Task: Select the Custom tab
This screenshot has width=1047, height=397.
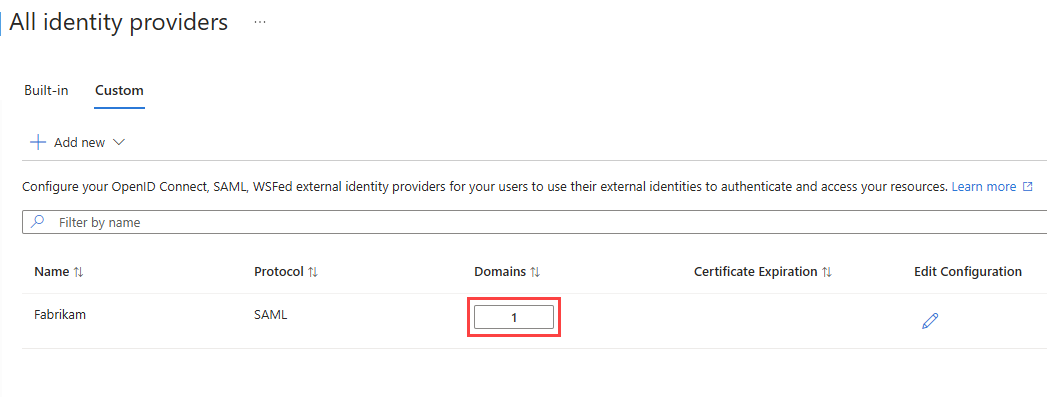Action: [120, 90]
